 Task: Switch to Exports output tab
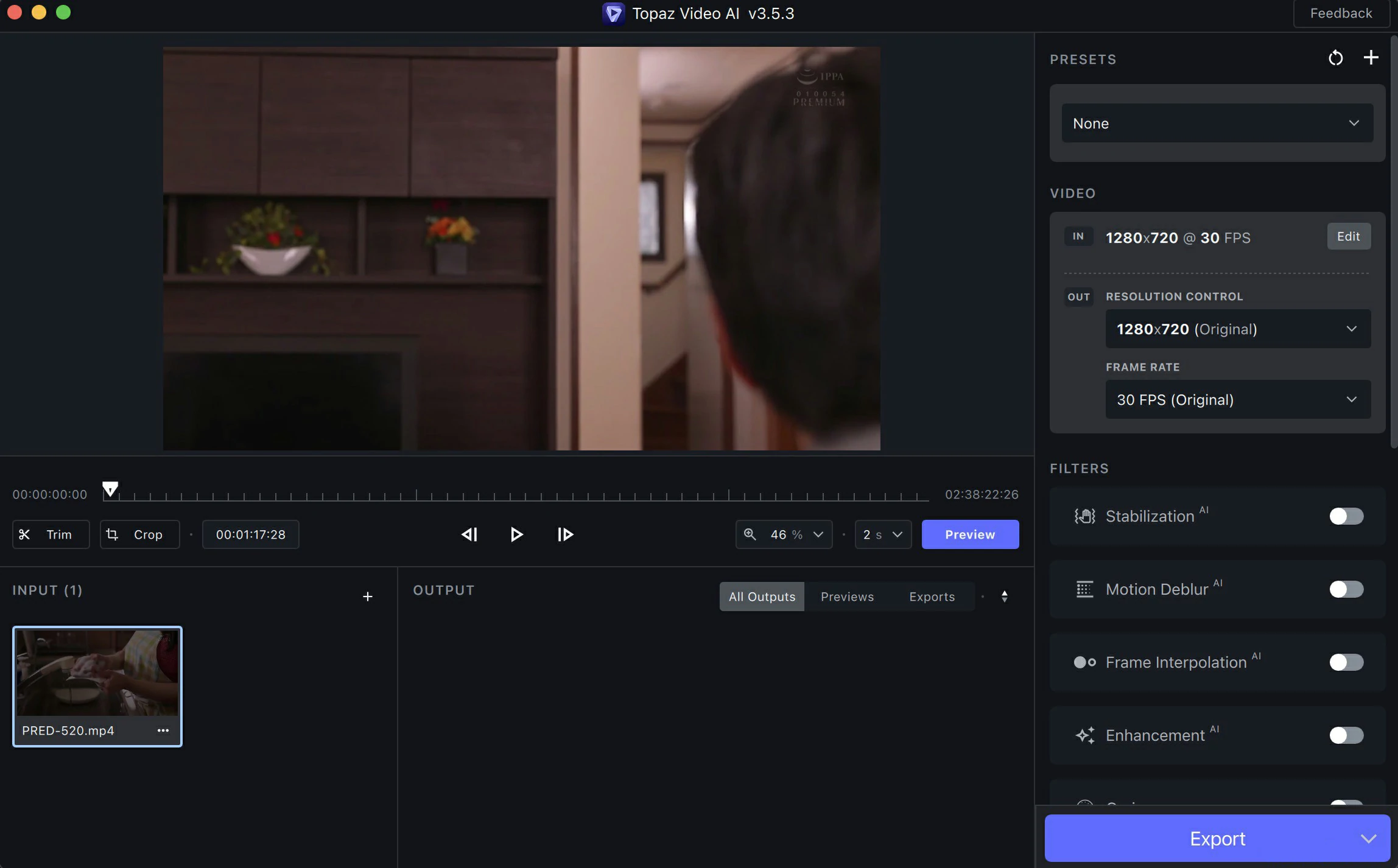pyautogui.click(x=932, y=596)
